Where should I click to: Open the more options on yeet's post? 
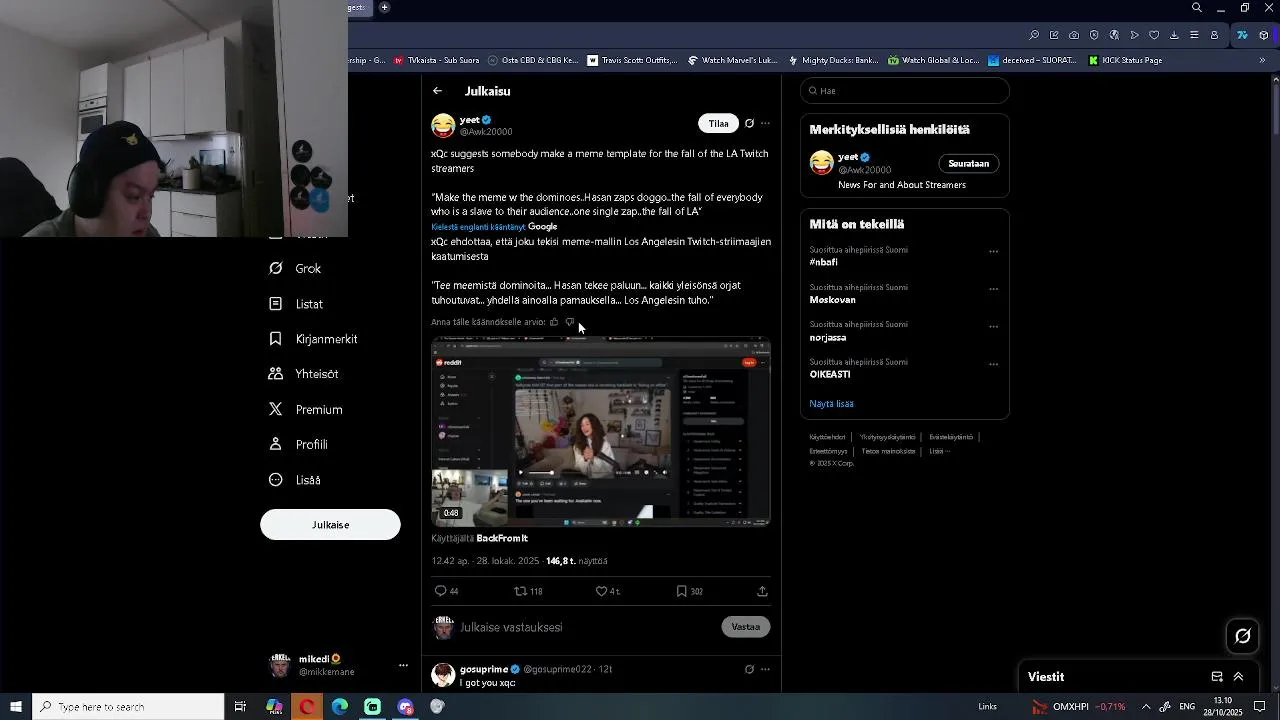tap(765, 124)
